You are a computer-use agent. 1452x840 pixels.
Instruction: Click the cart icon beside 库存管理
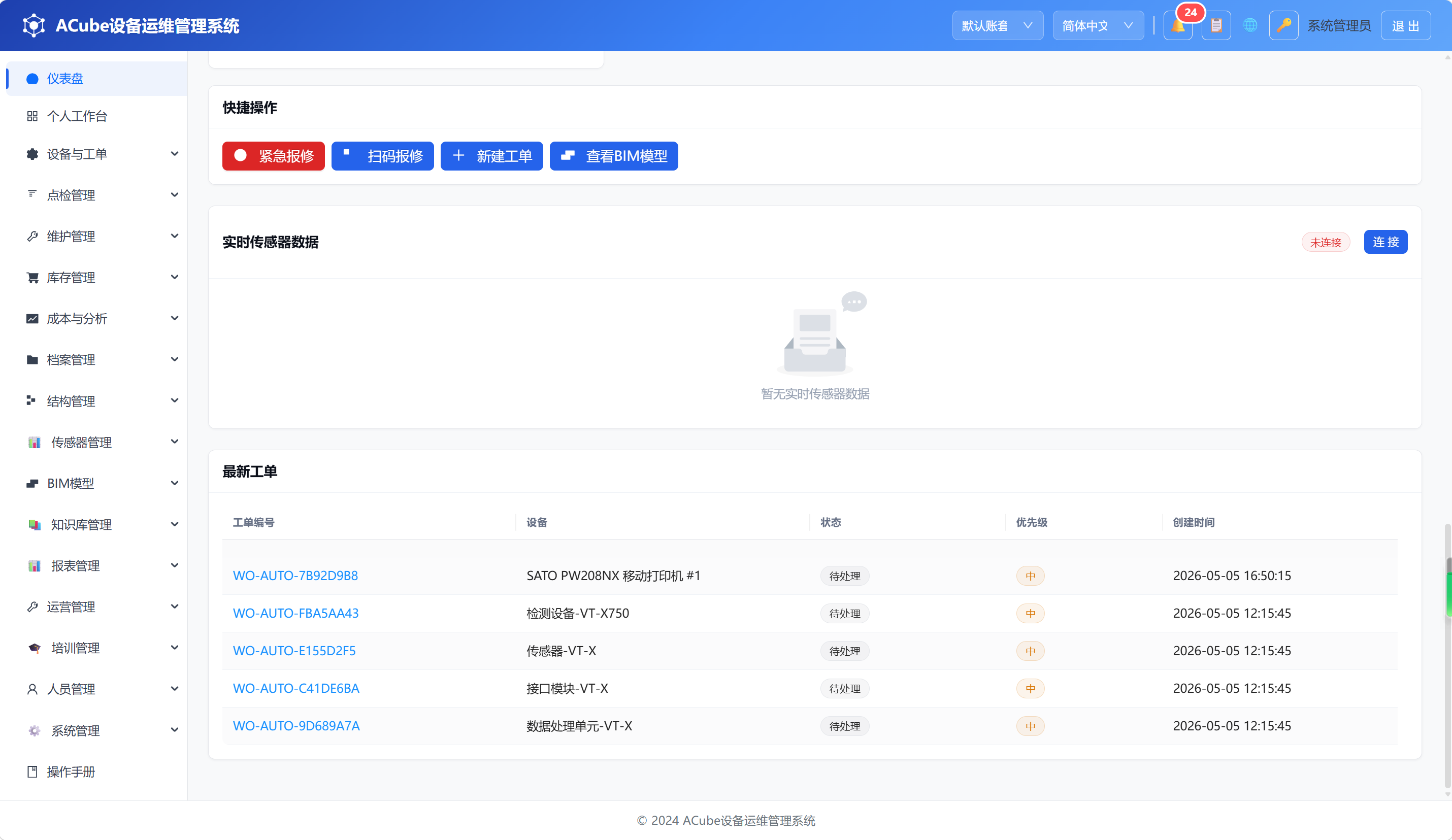pos(32,277)
